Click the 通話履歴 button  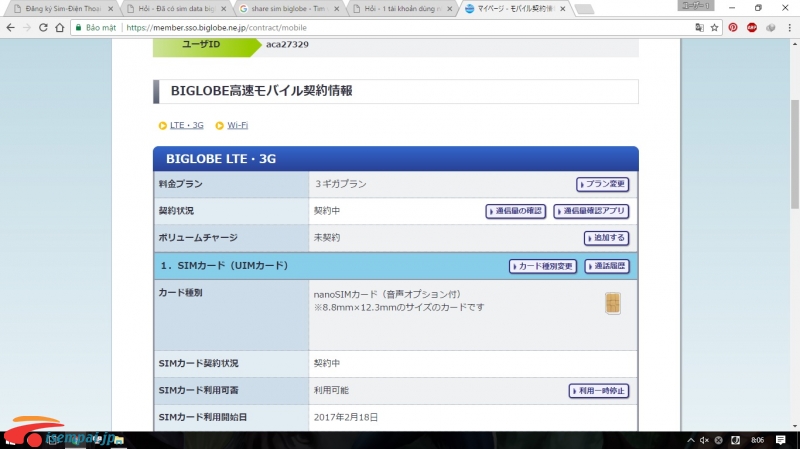[607, 266]
